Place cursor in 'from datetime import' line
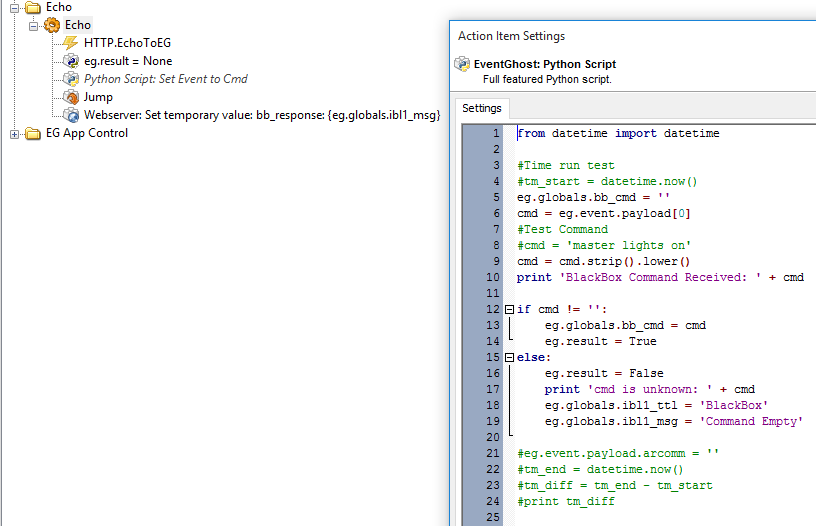816x526 pixels. [x=618, y=133]
